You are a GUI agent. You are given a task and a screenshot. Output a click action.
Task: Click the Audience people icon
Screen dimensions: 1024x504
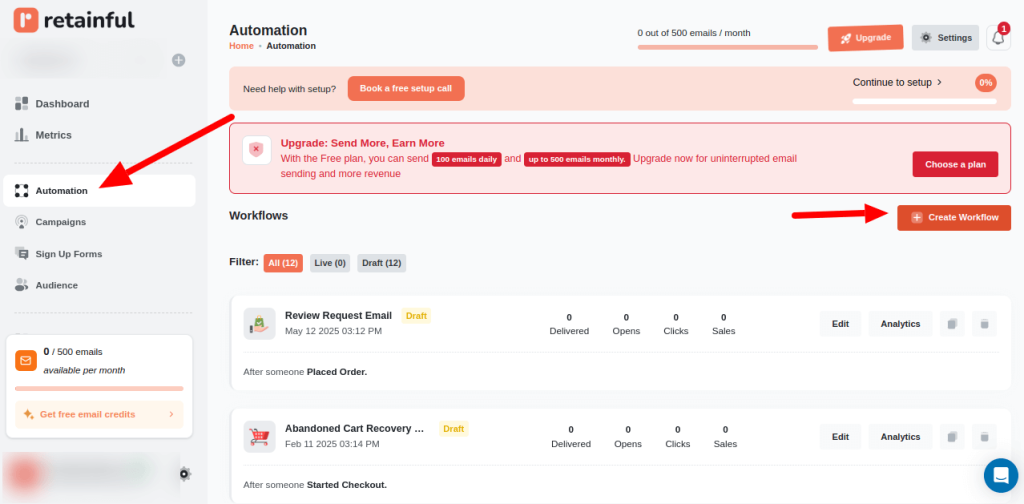pyautogui.click(x=22, y=285)
